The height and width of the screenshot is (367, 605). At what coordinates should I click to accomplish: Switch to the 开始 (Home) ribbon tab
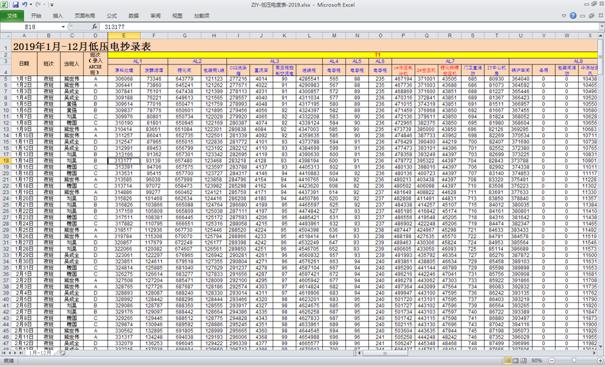(36, 16)
